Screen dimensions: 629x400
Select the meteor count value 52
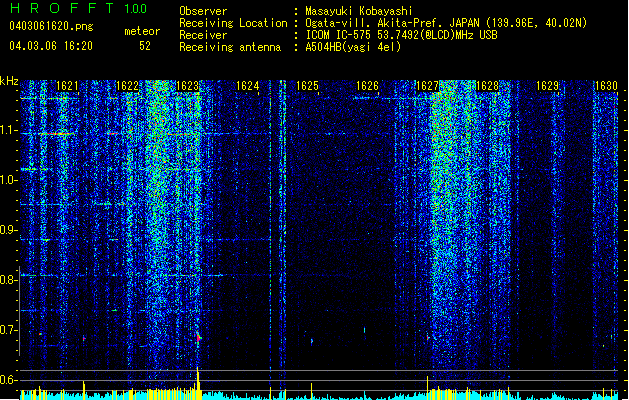[x=145, y=46]
